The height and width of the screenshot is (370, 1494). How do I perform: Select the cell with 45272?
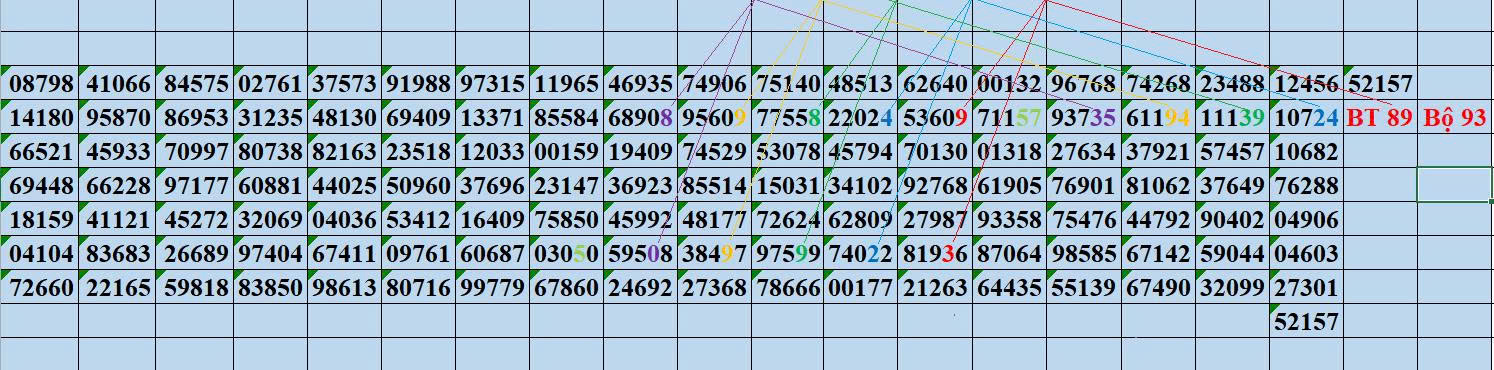pos(196,220)
